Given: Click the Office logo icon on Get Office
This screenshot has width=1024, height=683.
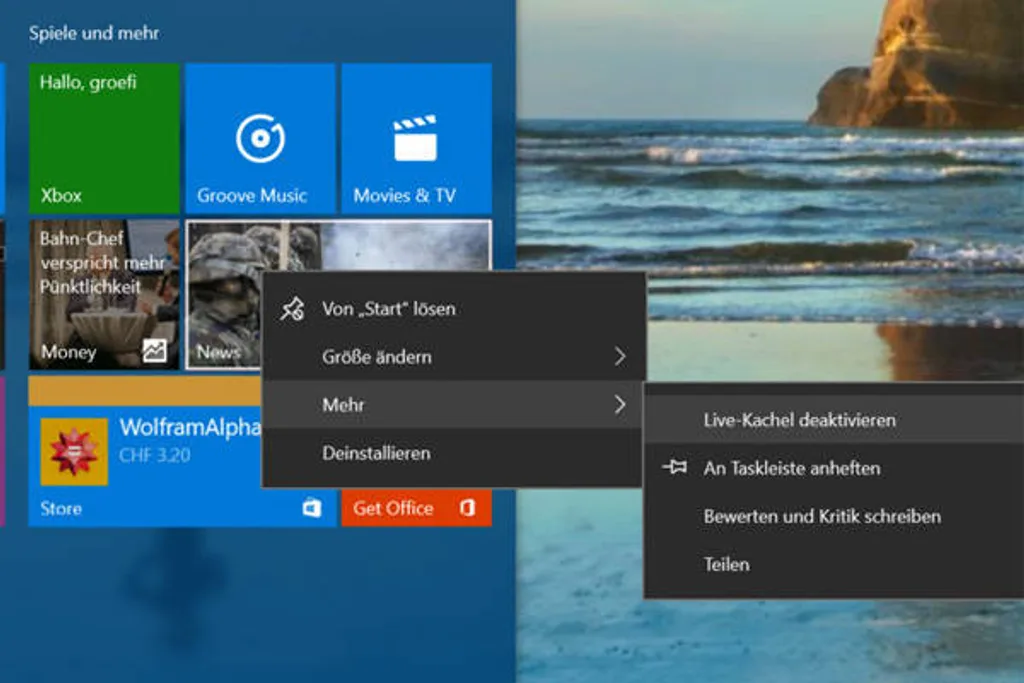Looking at the screenshot, I should 467,507.
